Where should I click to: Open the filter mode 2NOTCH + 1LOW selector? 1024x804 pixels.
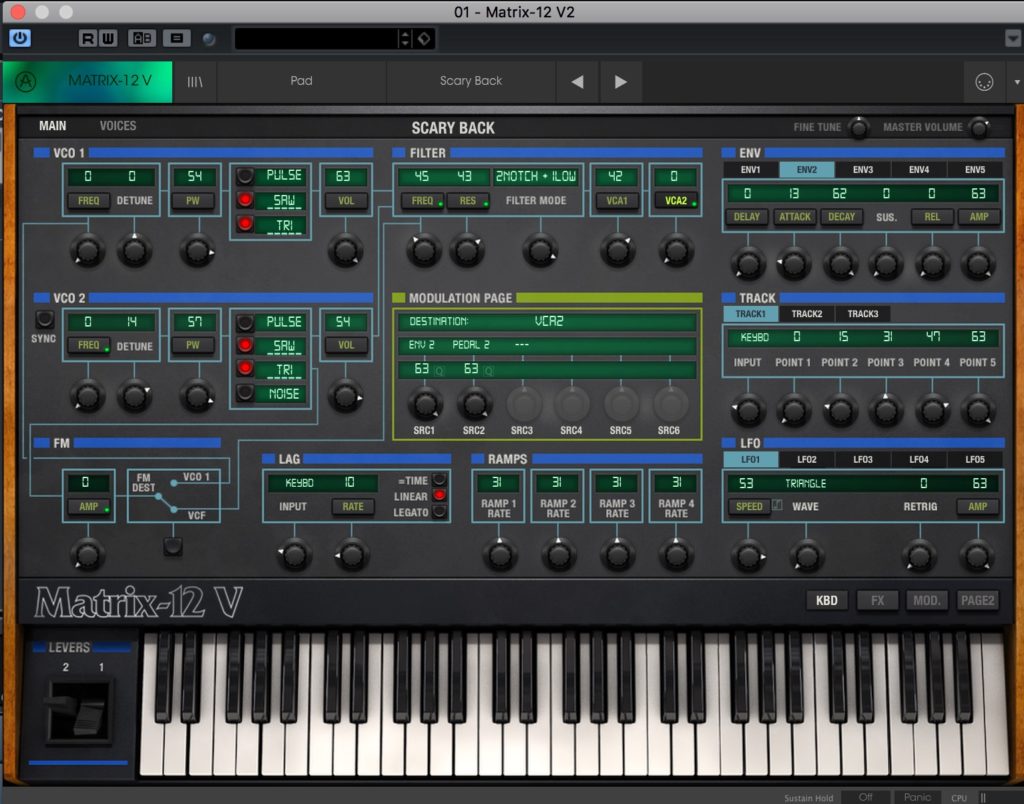pyautogui.click(x=536, y=176)
